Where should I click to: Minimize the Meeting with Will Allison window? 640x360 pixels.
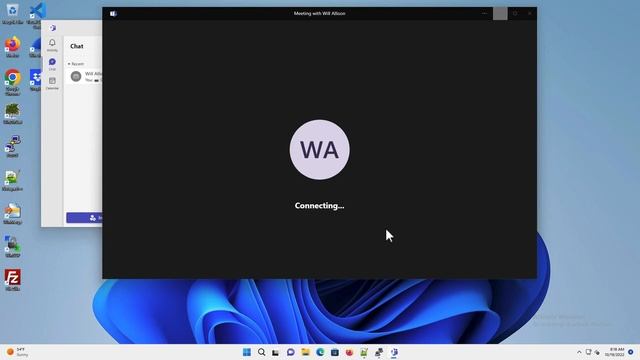click(484, 13)
